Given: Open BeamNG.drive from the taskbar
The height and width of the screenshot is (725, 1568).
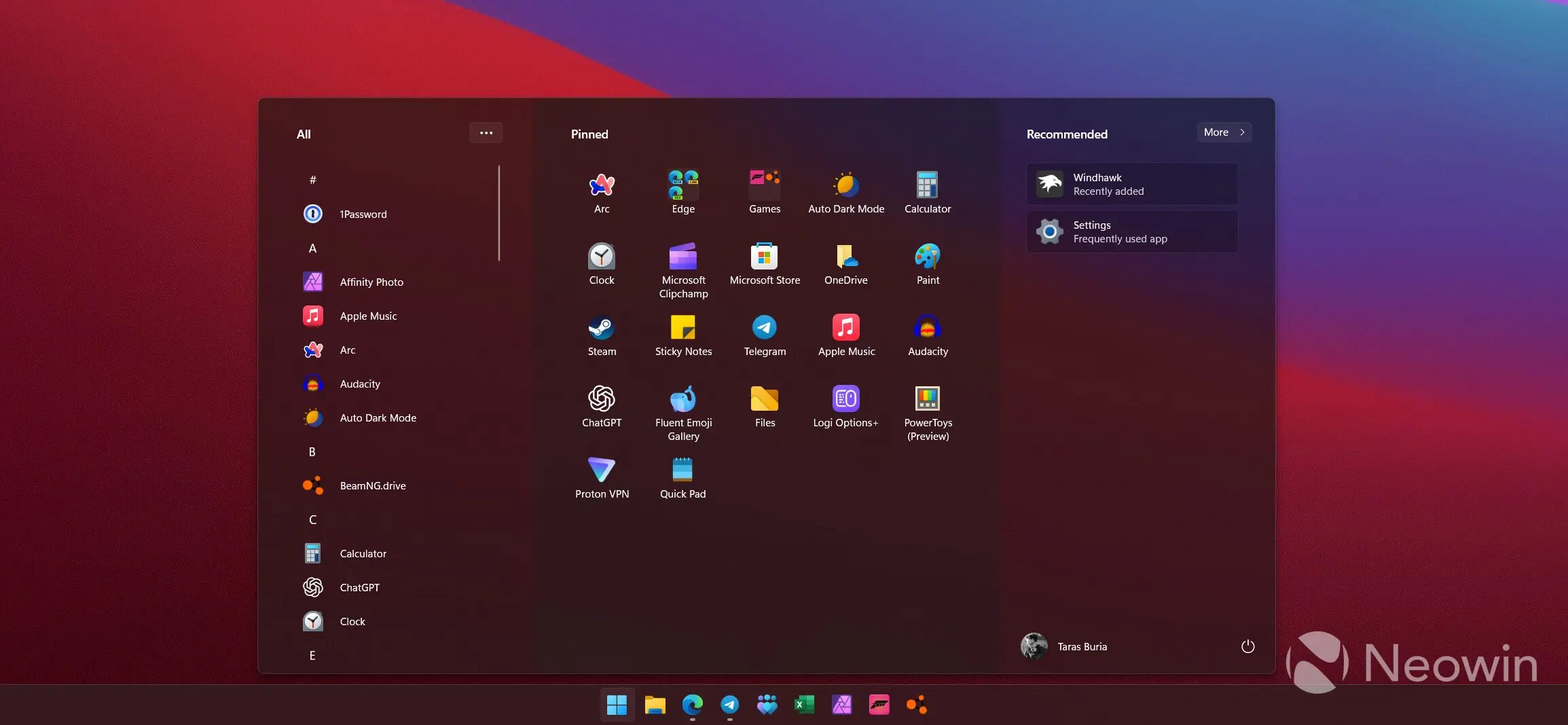Looking at the screenshot, I should click(916, 705).
